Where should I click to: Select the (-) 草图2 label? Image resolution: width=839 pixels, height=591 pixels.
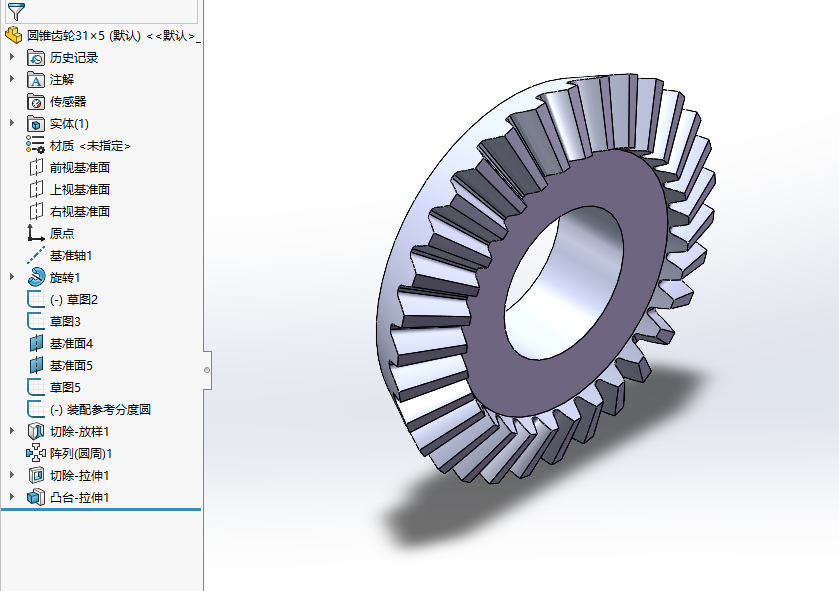click(x=74, y=300)
